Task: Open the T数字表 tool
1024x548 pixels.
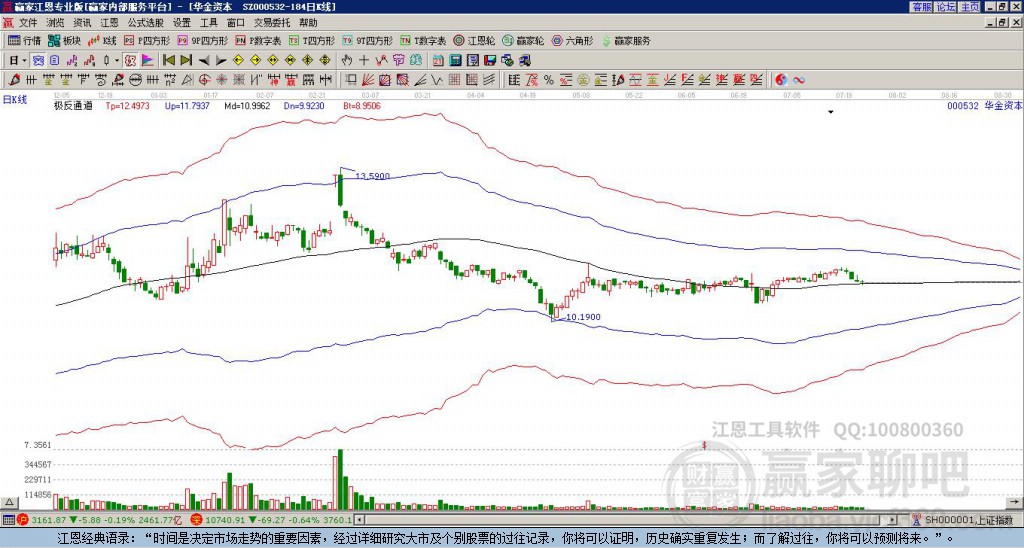Action: pyautogui.click(x=423, y=40)
